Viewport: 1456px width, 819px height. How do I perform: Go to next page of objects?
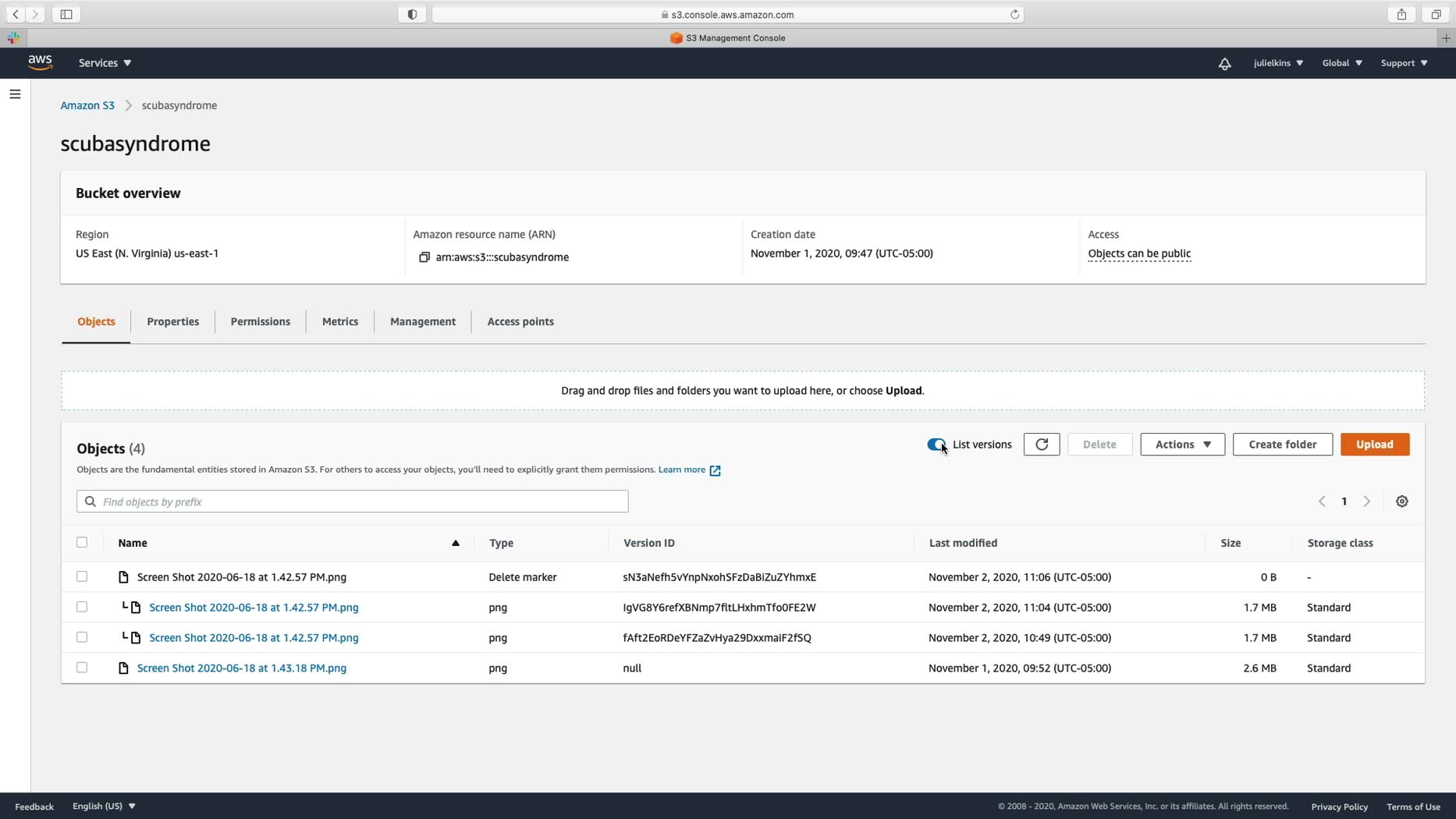(x=1367, y=502)
